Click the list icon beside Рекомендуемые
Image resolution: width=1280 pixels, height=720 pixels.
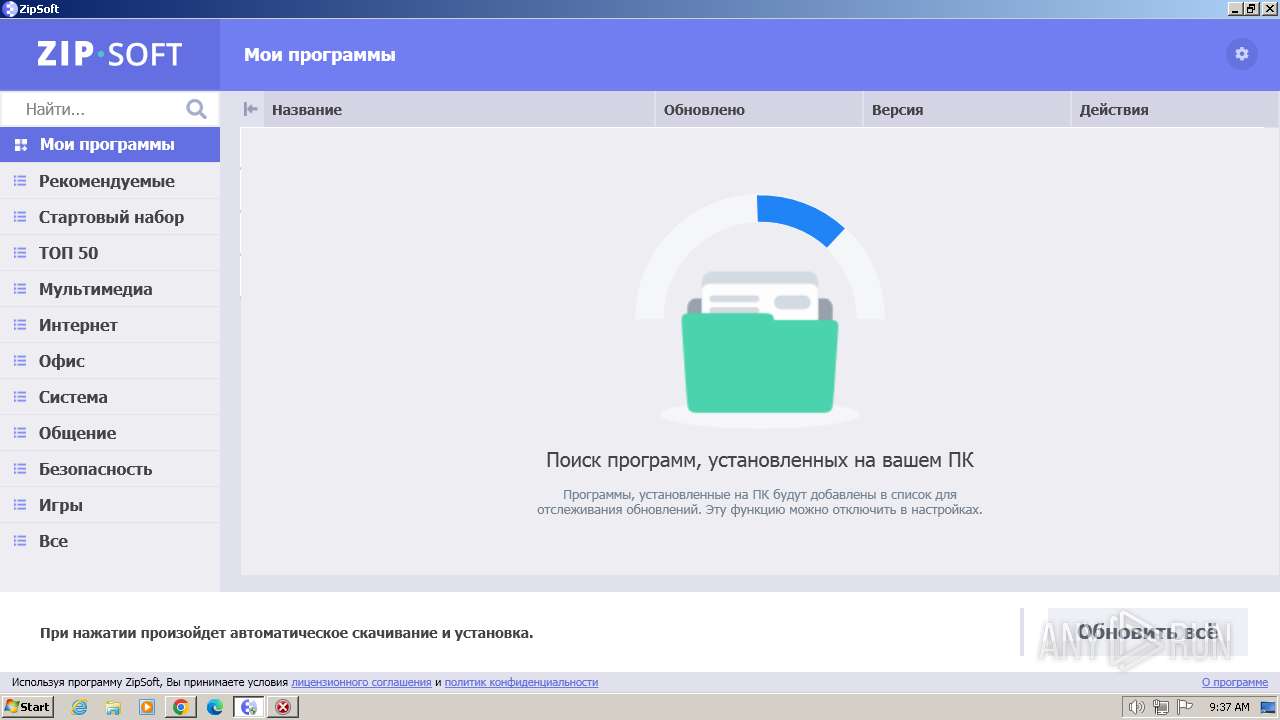20,181
